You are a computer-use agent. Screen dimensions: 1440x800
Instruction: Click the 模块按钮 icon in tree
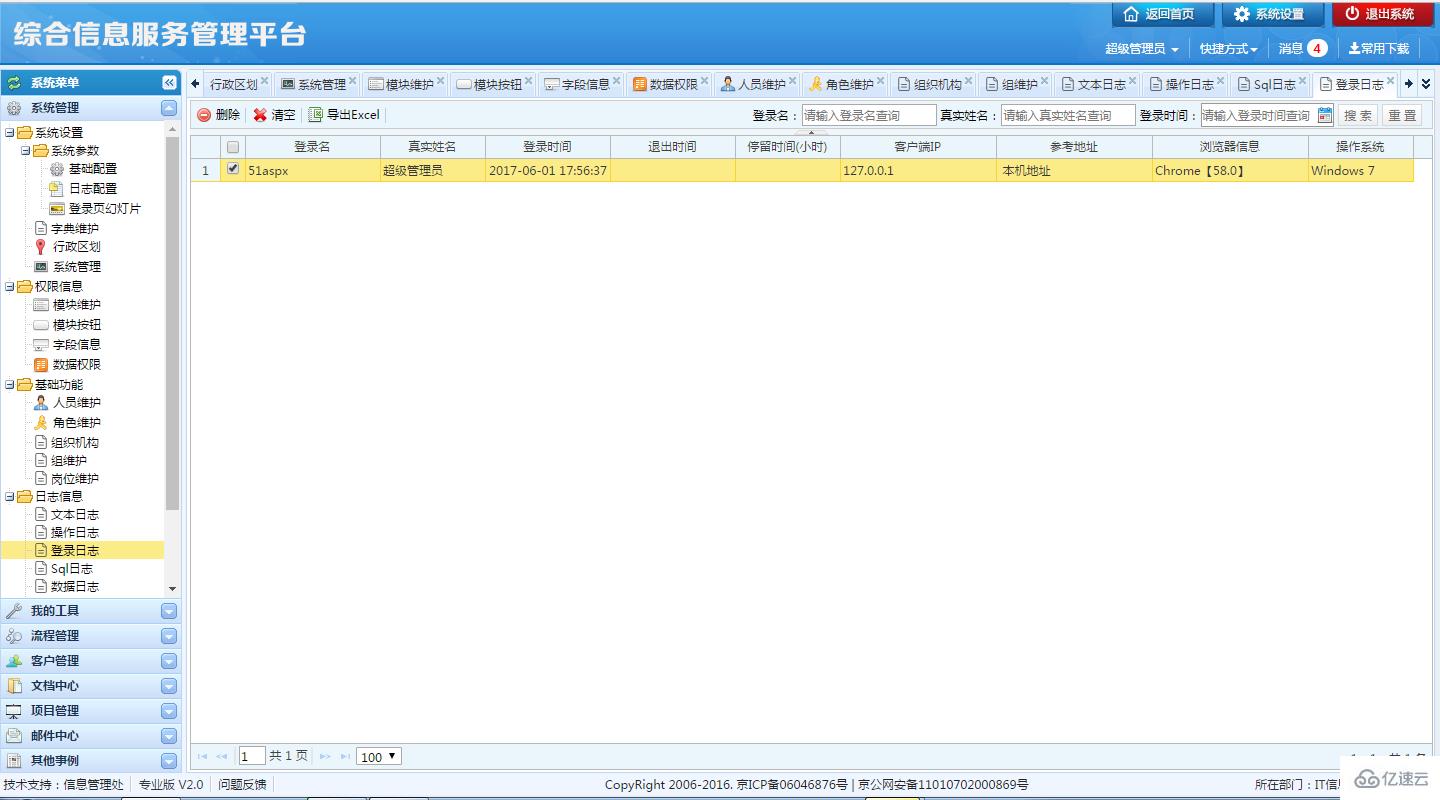pos(41,325)
